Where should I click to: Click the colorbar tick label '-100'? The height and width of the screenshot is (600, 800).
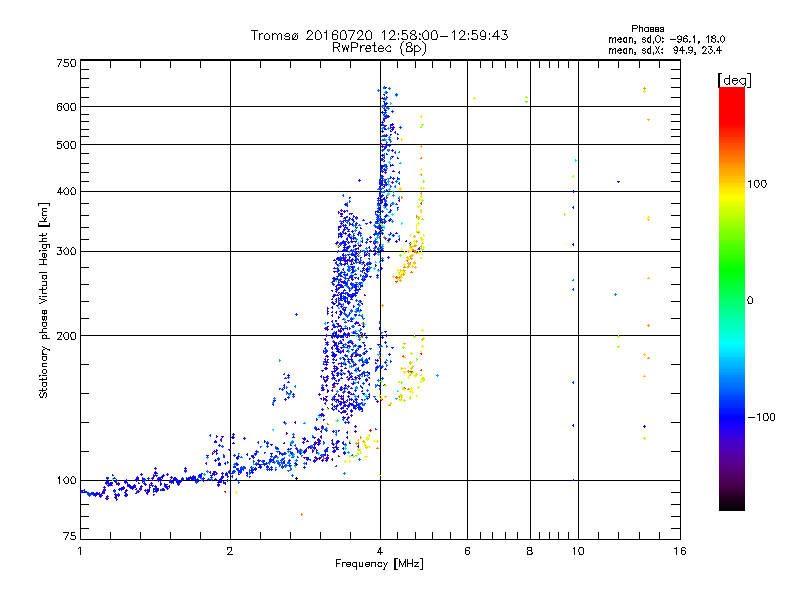(761, 417)
